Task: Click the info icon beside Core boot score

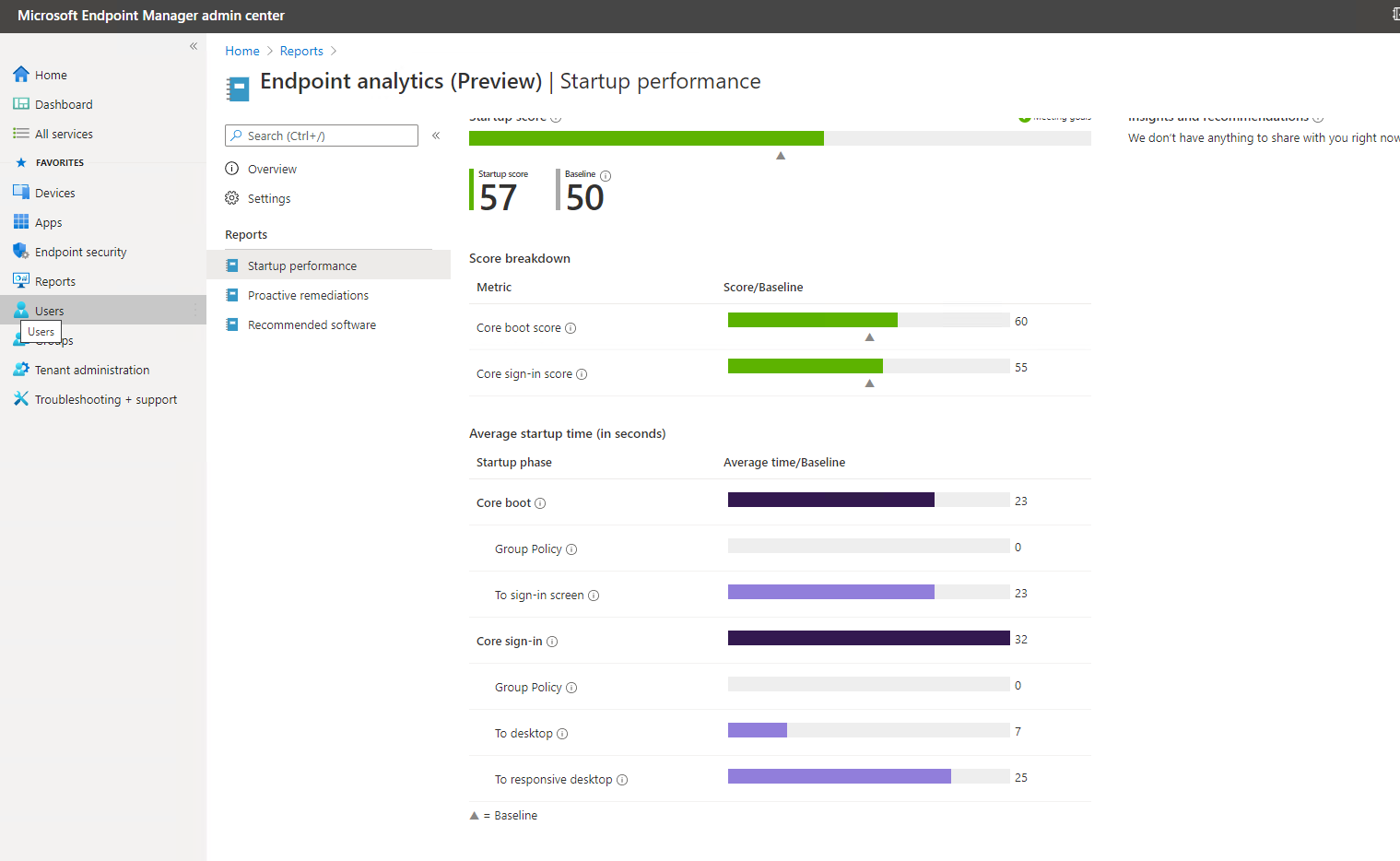Action: tap(571, 328)
